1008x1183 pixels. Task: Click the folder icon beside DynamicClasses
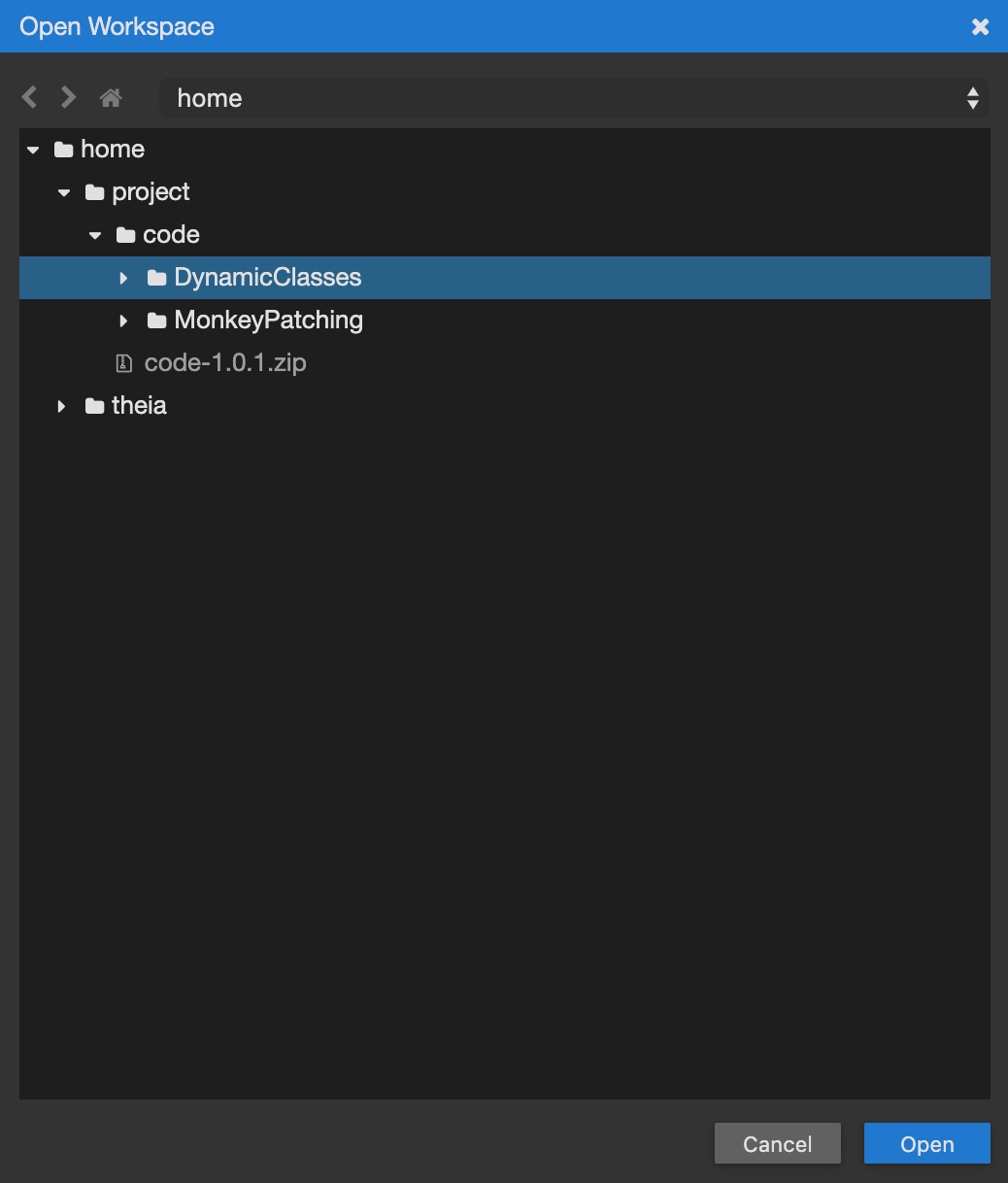pyautogui.click(x=156, y=278)
